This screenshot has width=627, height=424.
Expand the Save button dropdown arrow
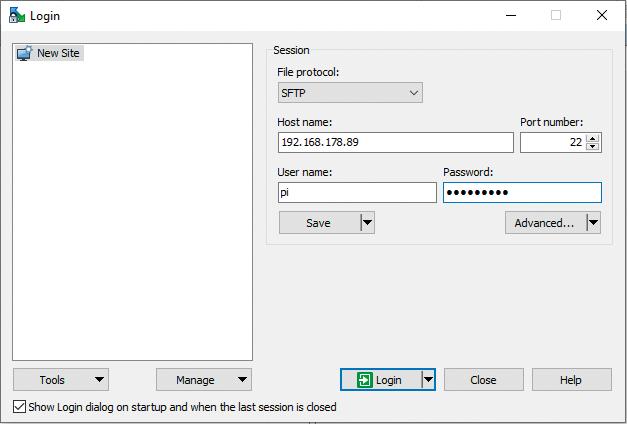click(x=367, y=223)
